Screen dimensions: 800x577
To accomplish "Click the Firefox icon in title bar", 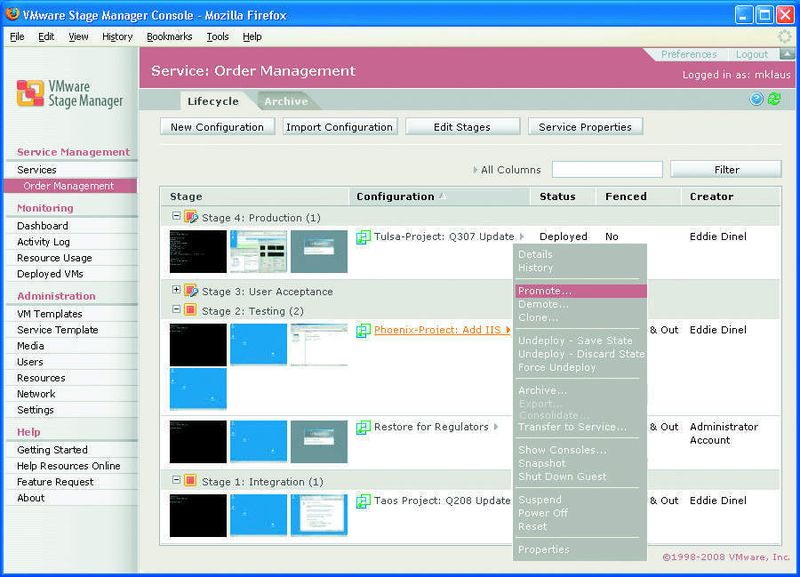I will (12, 14).
